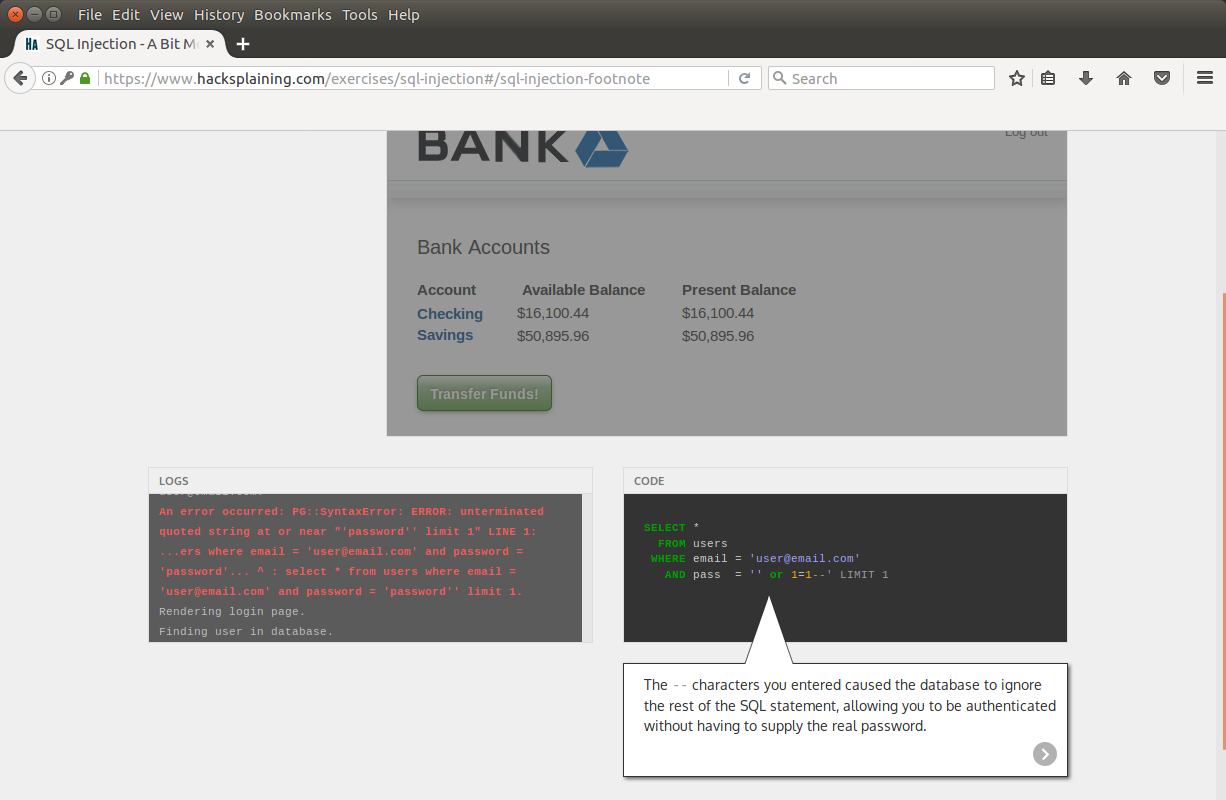Image resolution: width=1226 pixels, height=800 pixels.
Task: Open the hamburger menu
Action: (1204, 78)
